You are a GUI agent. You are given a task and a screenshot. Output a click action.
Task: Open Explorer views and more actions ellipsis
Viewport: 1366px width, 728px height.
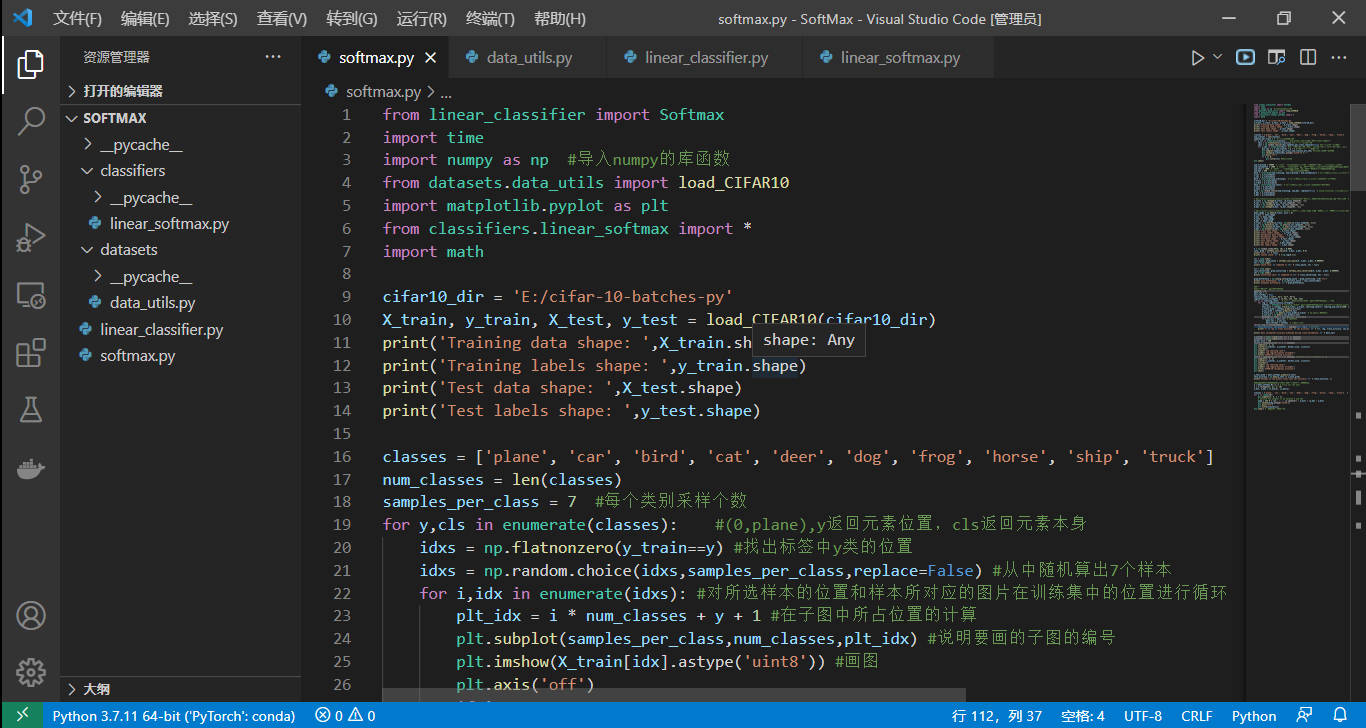click(x=273, y=57)
